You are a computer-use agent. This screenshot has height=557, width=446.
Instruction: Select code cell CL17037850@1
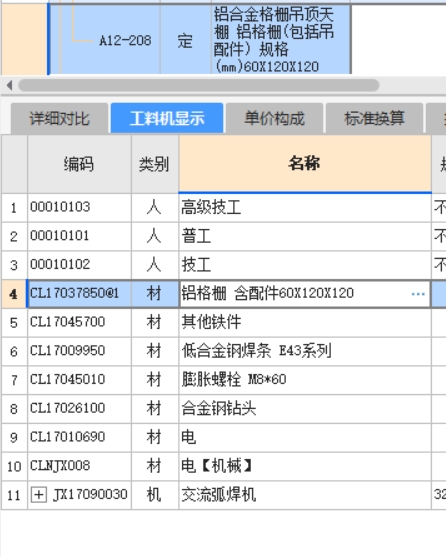tap(79, 294)
